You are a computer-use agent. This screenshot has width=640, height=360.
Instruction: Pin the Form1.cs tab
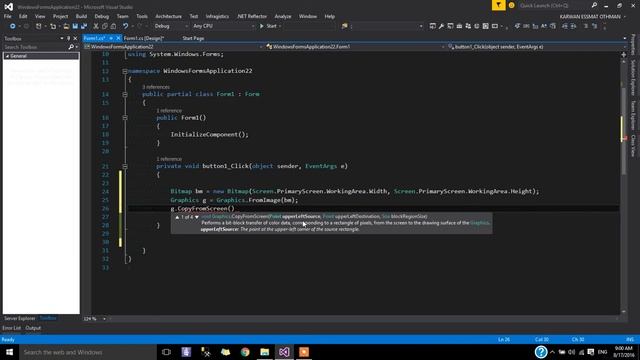click(x=111, y=38)
